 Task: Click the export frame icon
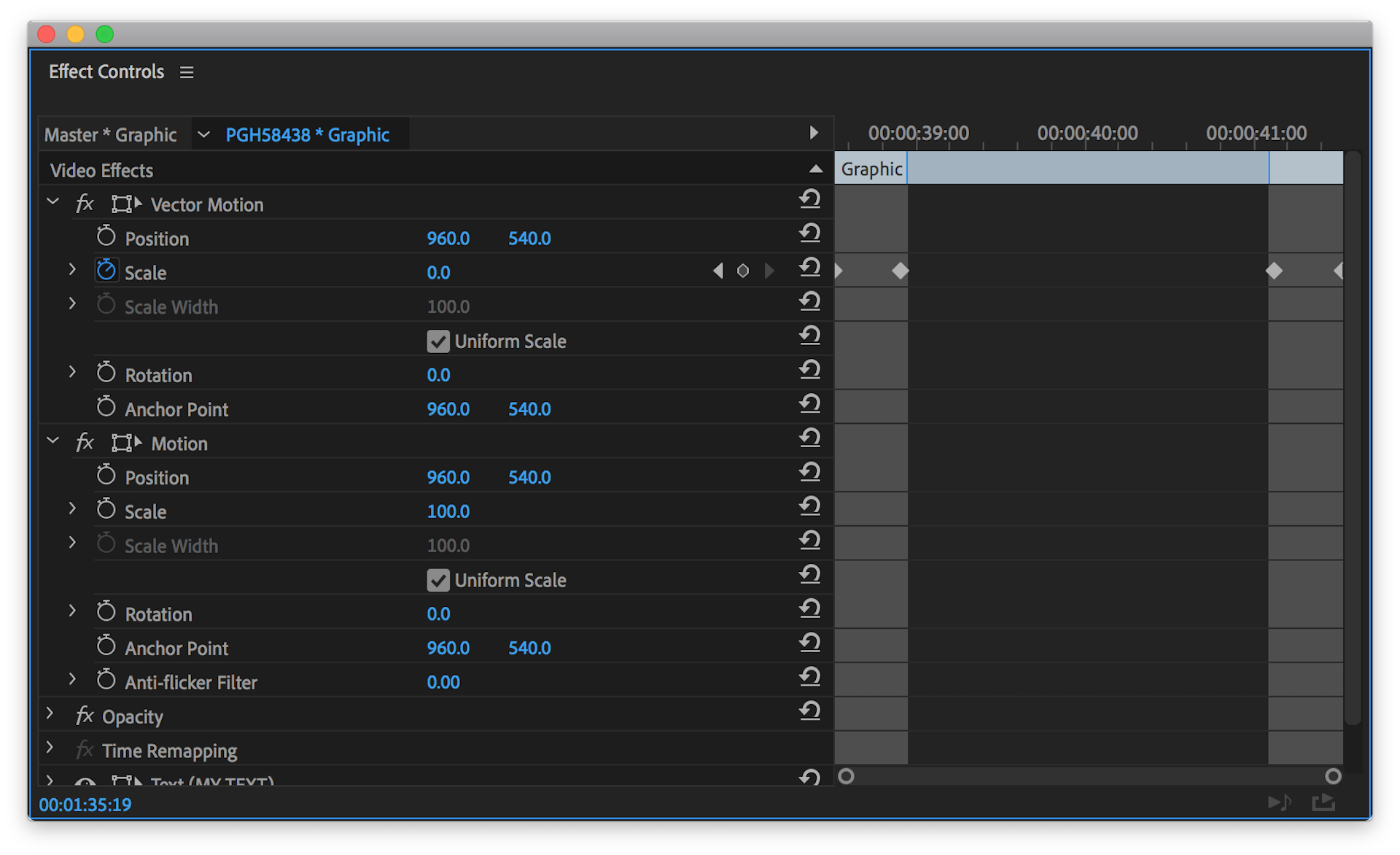coord(1323,803)
